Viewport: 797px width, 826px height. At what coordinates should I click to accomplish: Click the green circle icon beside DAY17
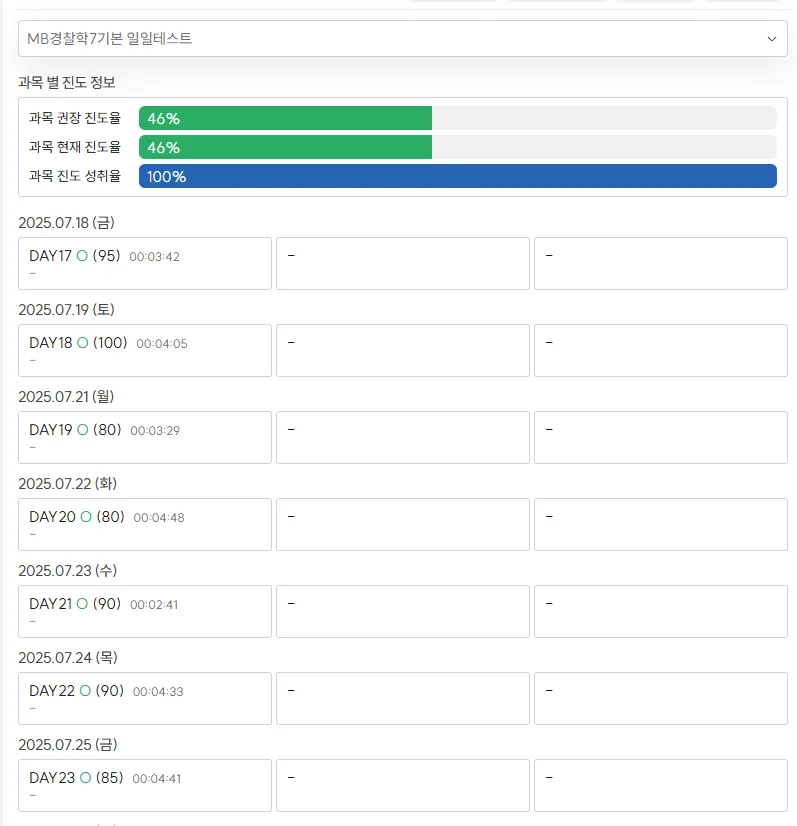[x=82, y=256]
